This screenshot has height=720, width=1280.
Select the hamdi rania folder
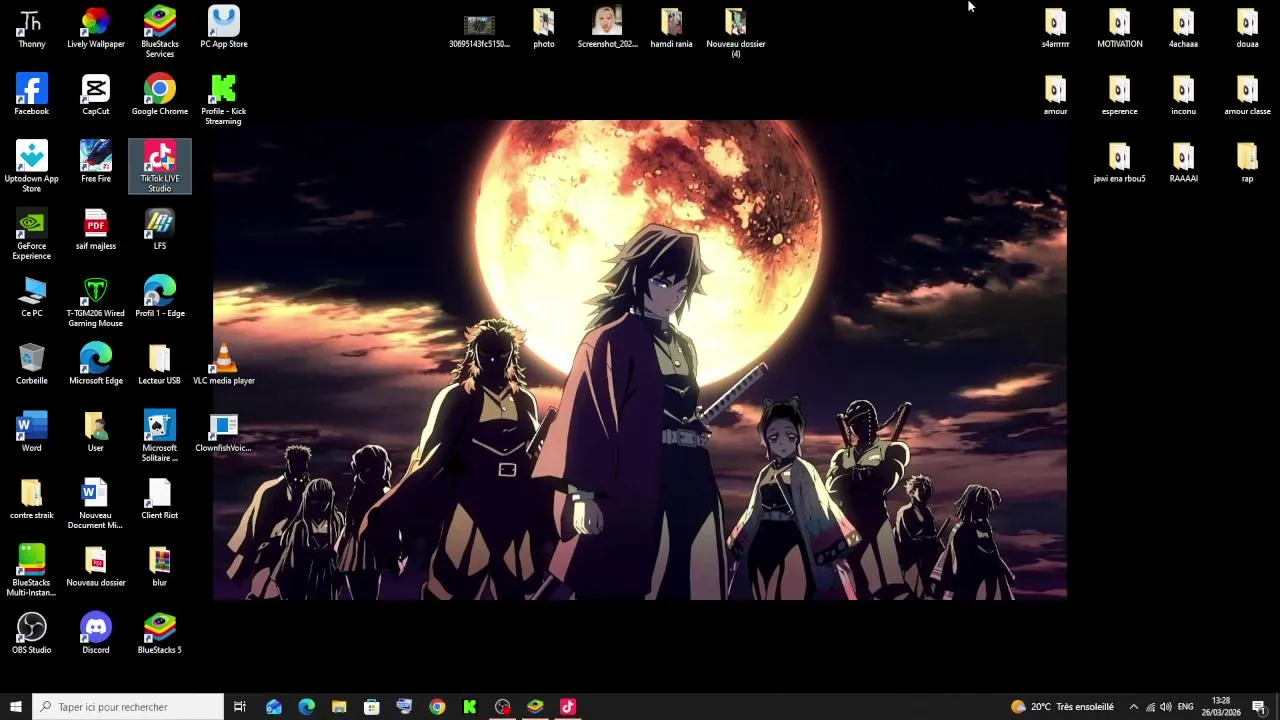[671, 27]
